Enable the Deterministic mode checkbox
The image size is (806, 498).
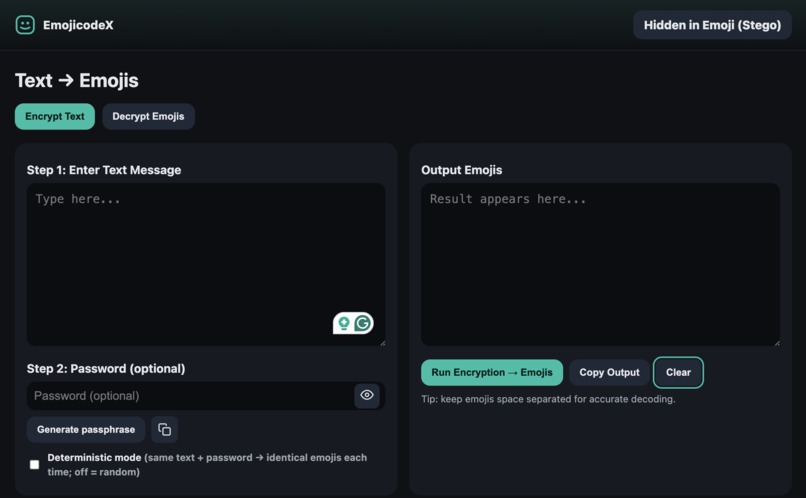pyautogui.click(x=34, y=465)
